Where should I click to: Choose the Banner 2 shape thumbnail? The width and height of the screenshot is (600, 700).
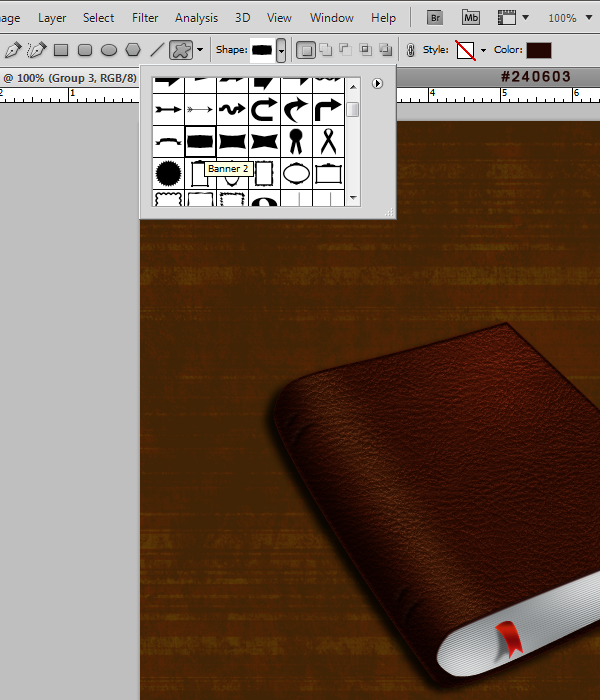click(x=200, y=142)
